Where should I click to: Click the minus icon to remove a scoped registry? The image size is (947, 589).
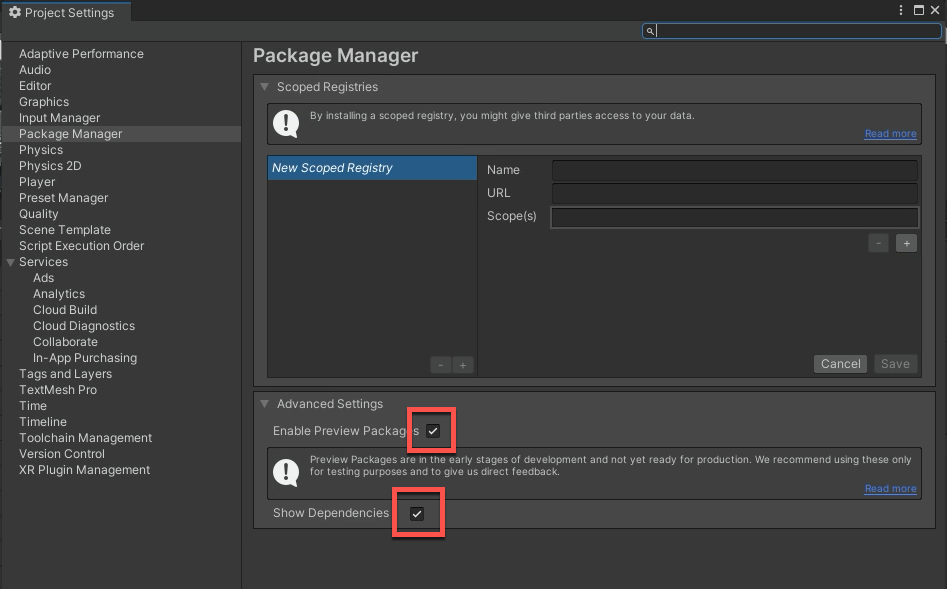click(440, 364)
